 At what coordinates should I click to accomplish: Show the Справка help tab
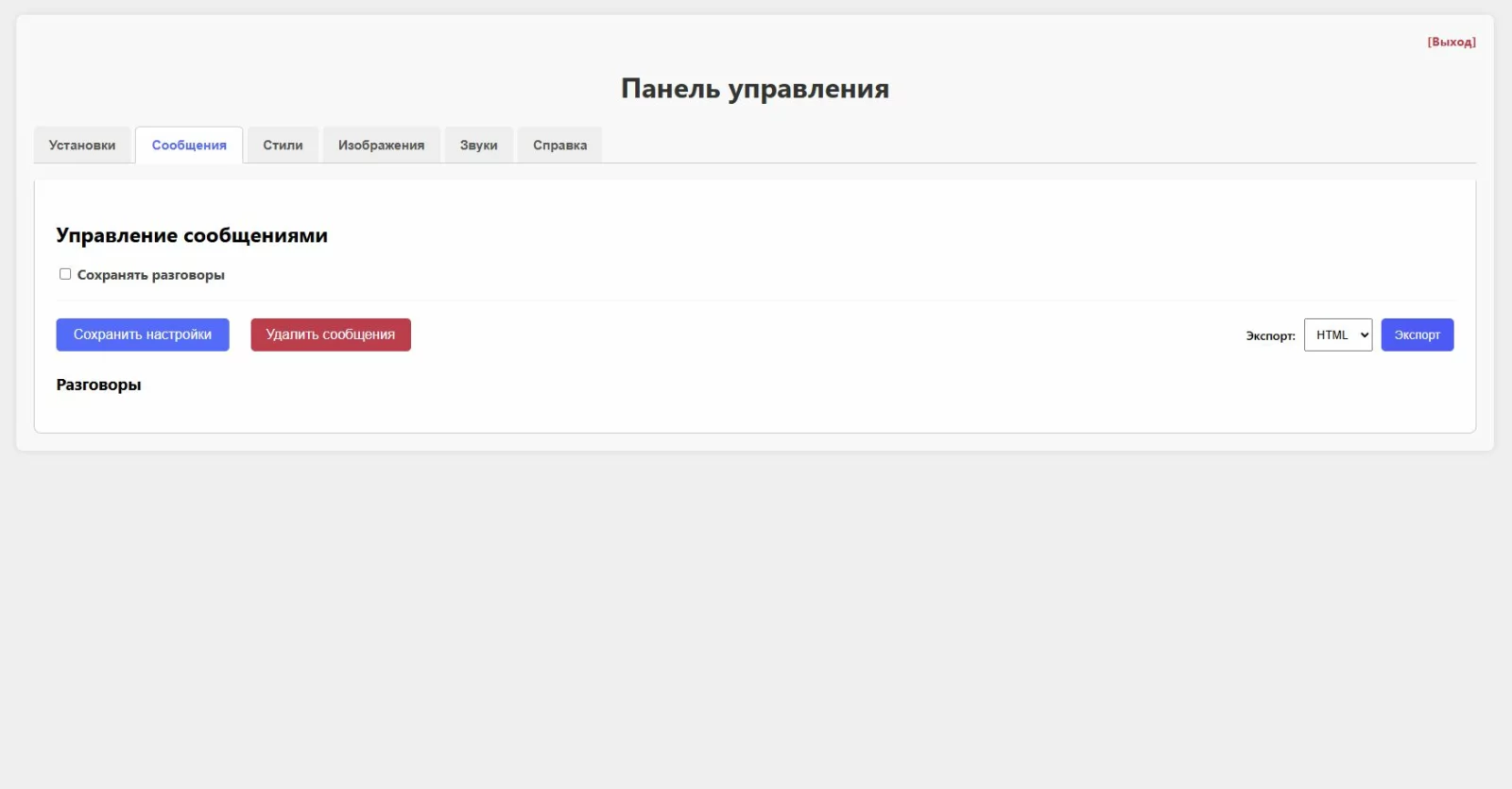559,146
